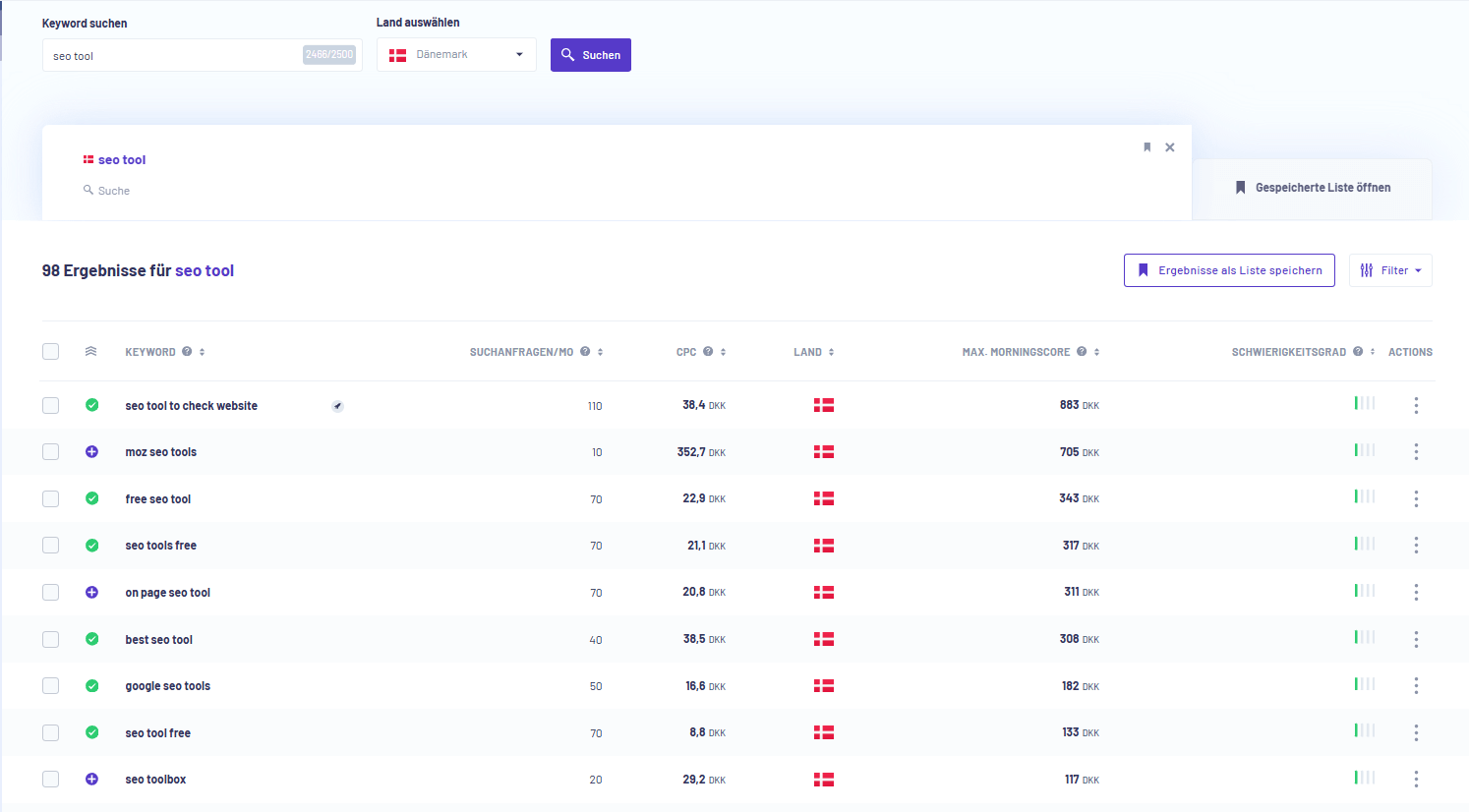Click the Max. Morningscore help icon
This screenshot has height=812, width=1469.
[1082, 351]
